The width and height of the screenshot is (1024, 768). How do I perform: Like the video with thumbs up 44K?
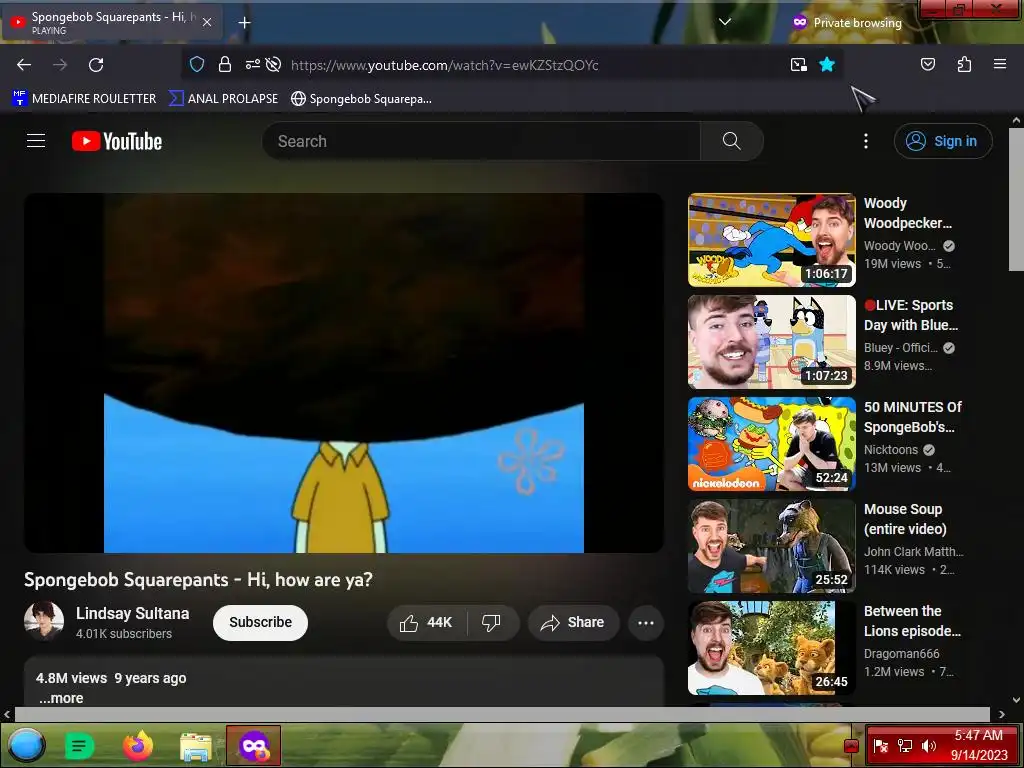pyautogui.click(x=427, y=623)
